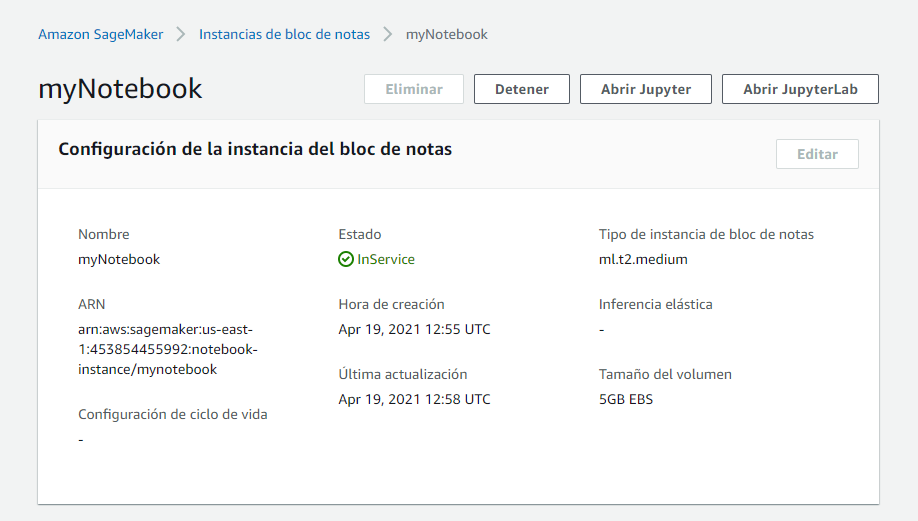Click the disabled Eliminar button
The image size is (918, 521).
(414, 89)
